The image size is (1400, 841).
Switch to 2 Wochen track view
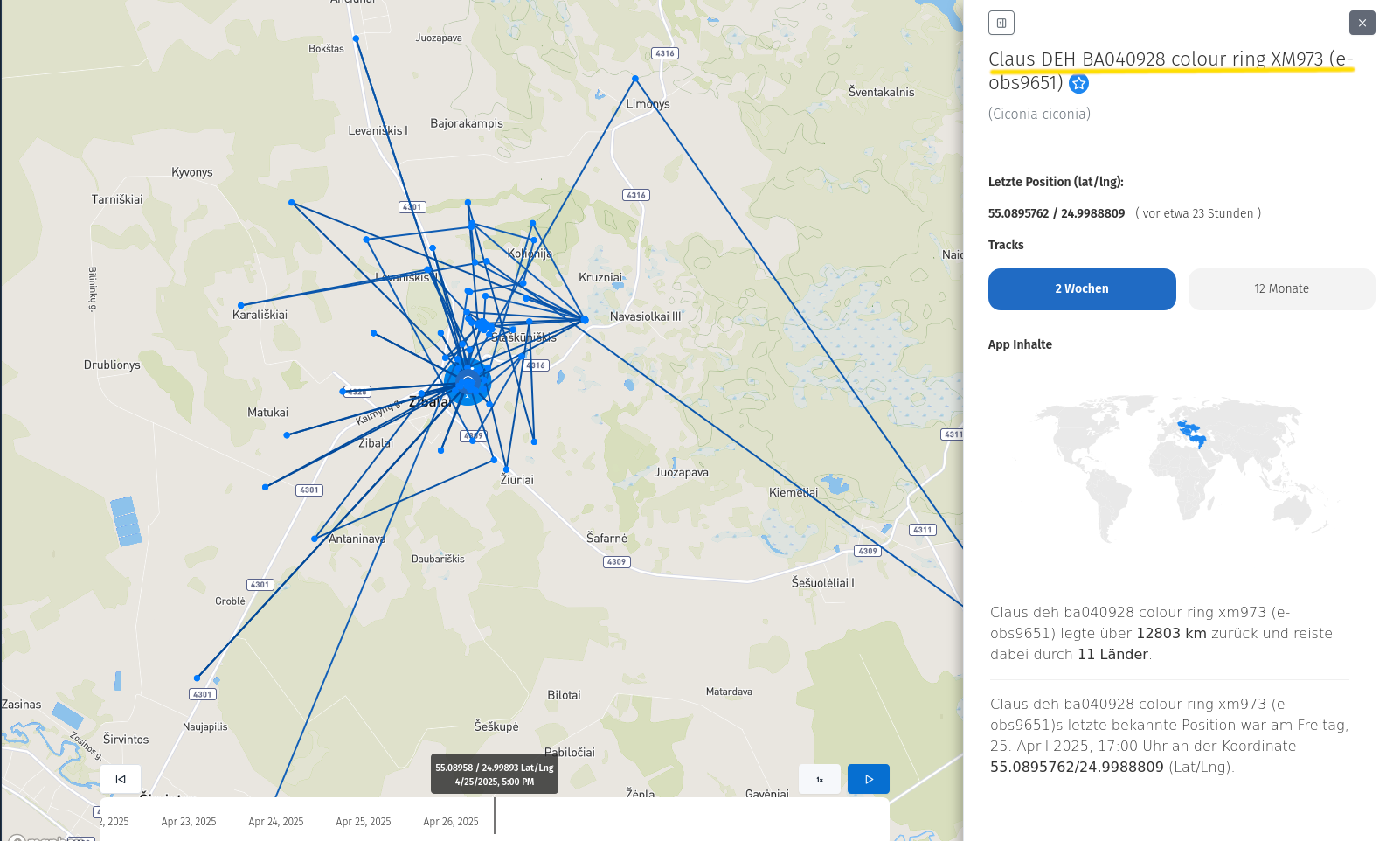pyautogui.click(x=1081, y=289)
